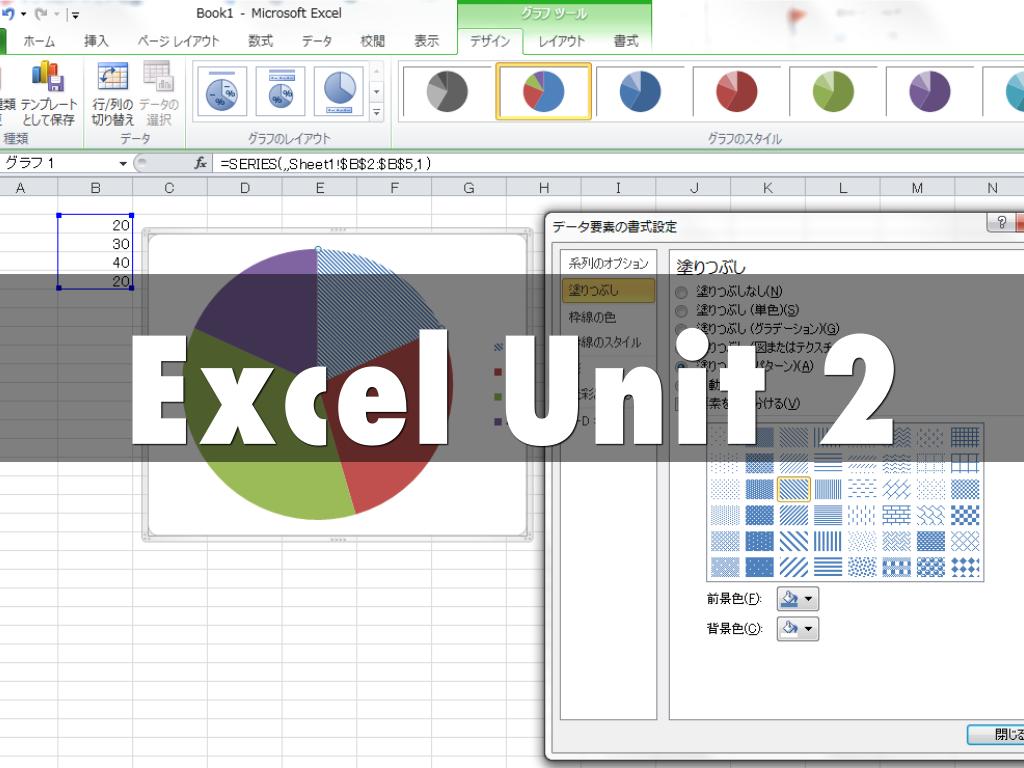Select 塗りつぶしなし(N) radio button
1024x768 pixels.
coord(682,292)
